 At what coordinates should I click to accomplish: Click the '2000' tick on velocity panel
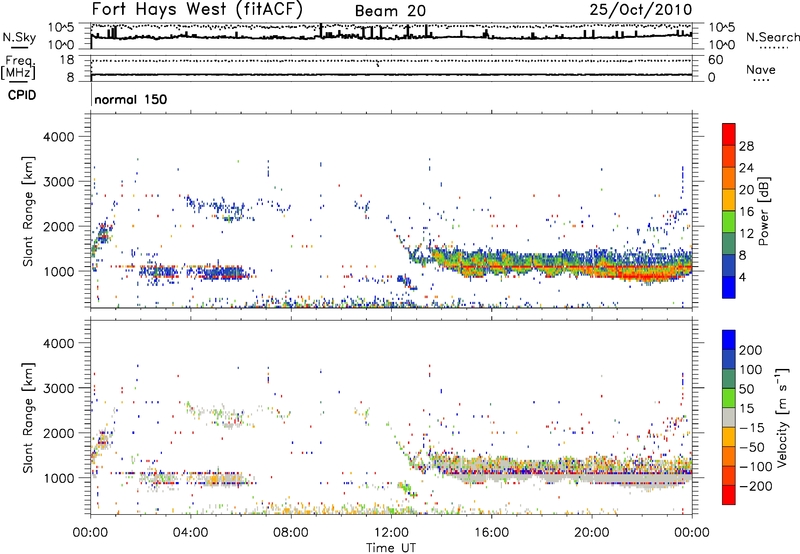coord(58,433)
